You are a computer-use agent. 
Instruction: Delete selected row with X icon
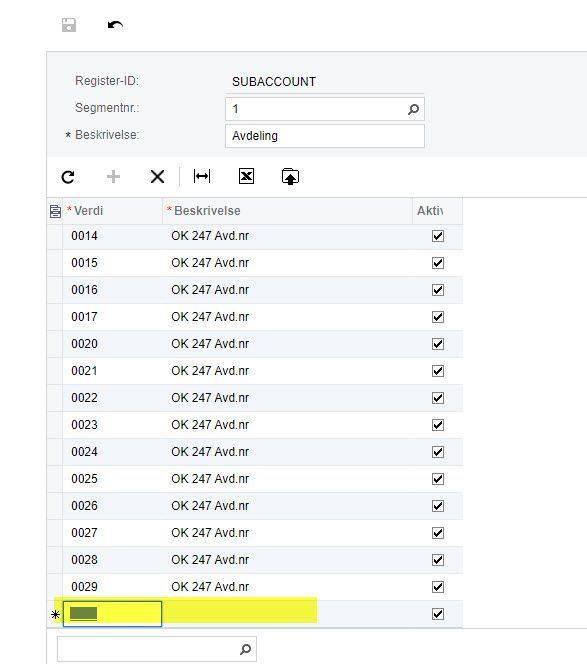[x=158, y=177]
